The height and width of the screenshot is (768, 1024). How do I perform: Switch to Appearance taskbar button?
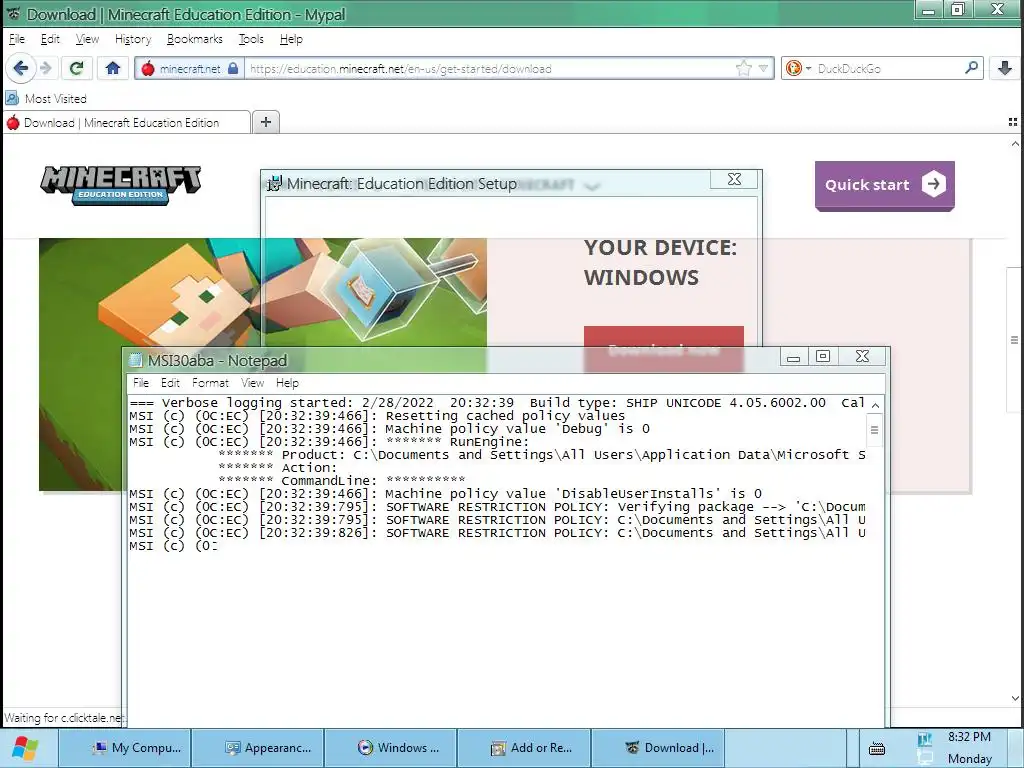click(x=259, y=748)
